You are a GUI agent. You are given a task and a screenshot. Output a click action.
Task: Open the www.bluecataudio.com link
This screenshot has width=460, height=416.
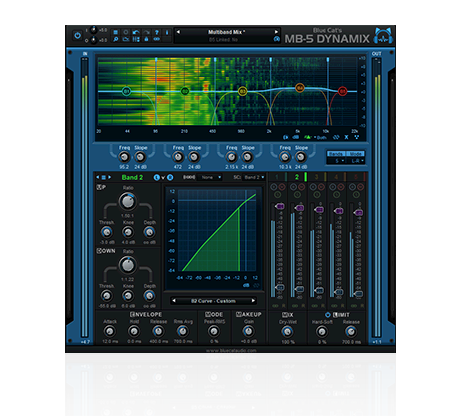point(231,350)
